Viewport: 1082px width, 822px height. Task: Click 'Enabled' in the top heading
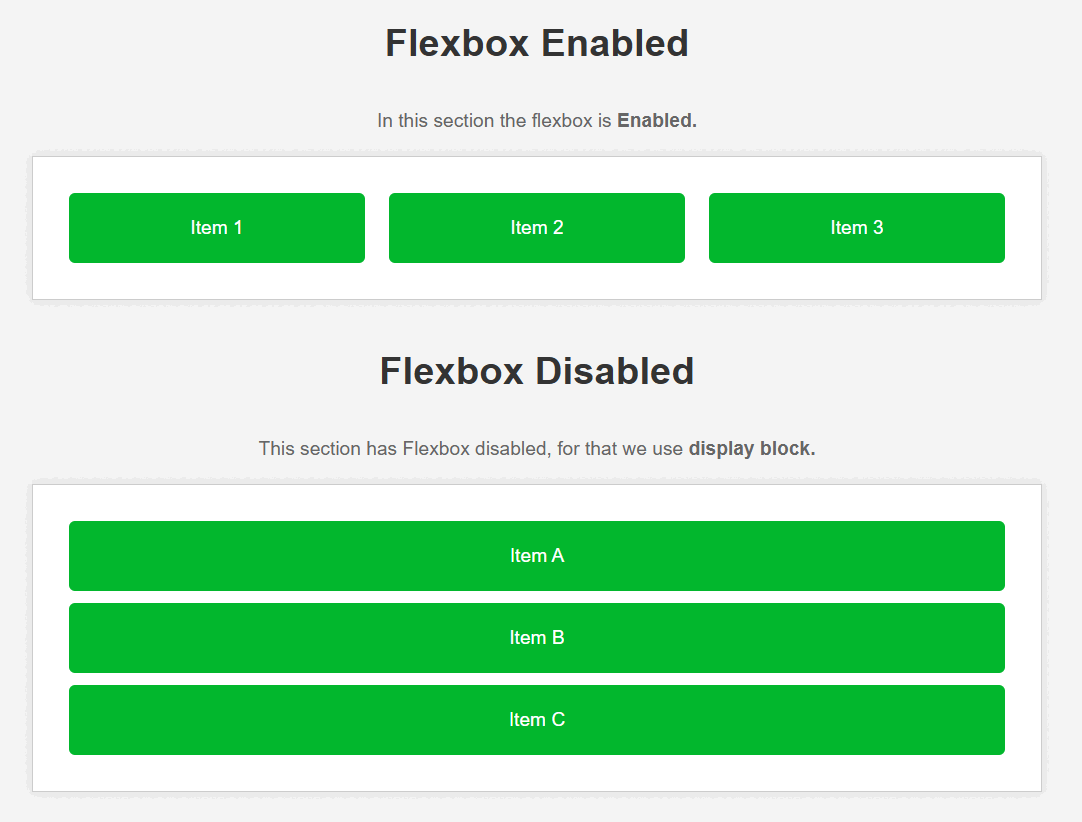614,44
